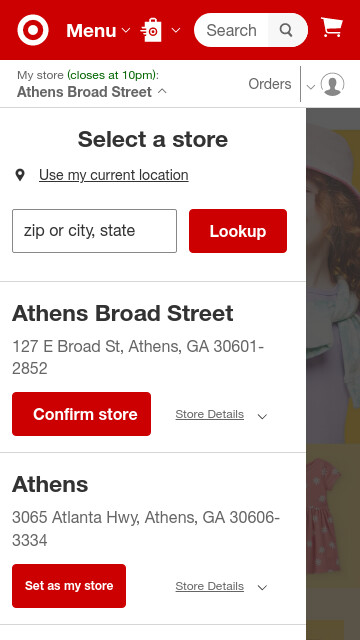
Task: Open the pickup and delivery bag icon
Action: [151, 30]
